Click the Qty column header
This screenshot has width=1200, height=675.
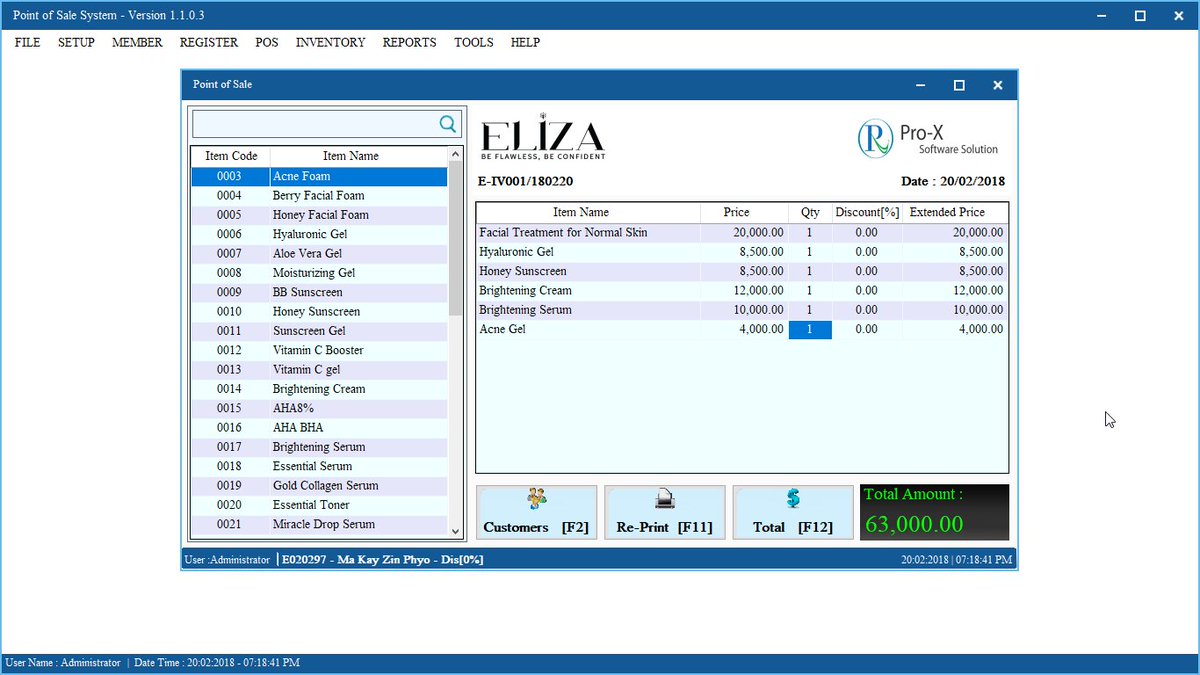(x=810, y=212)
